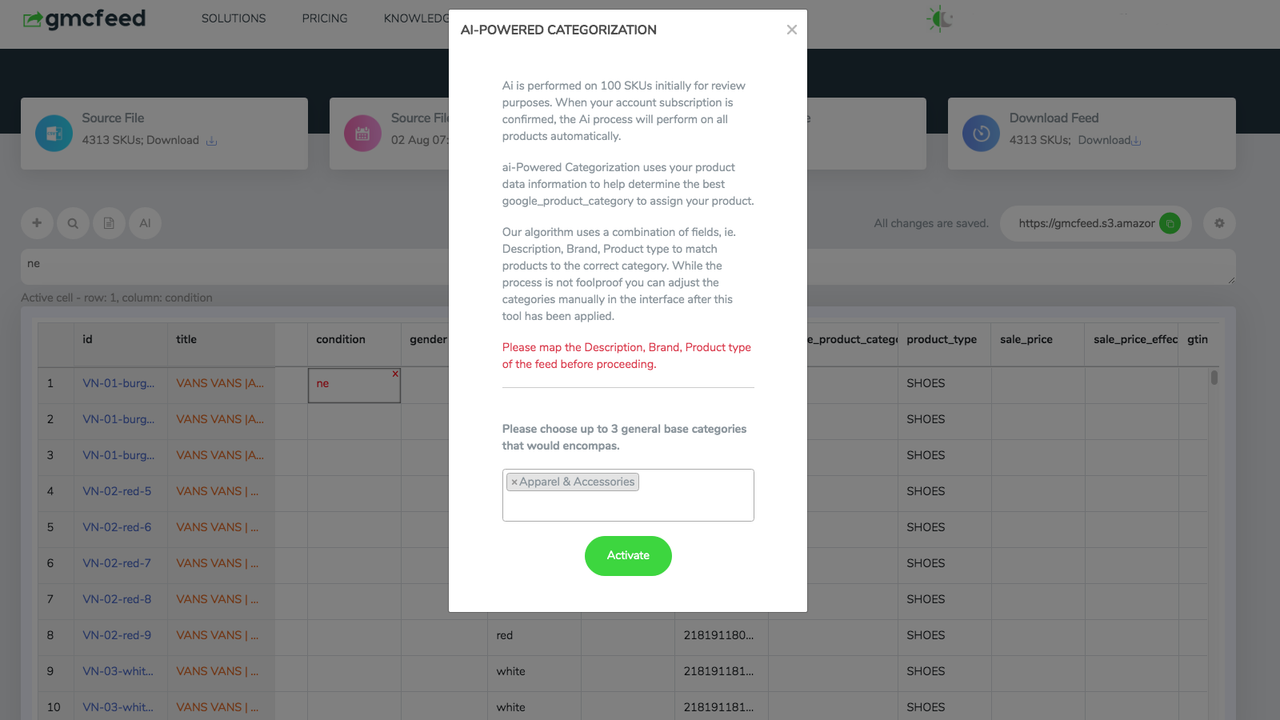Open feed settings gear icon
The image size is (1280, 720).
[x=1219, y=223]
